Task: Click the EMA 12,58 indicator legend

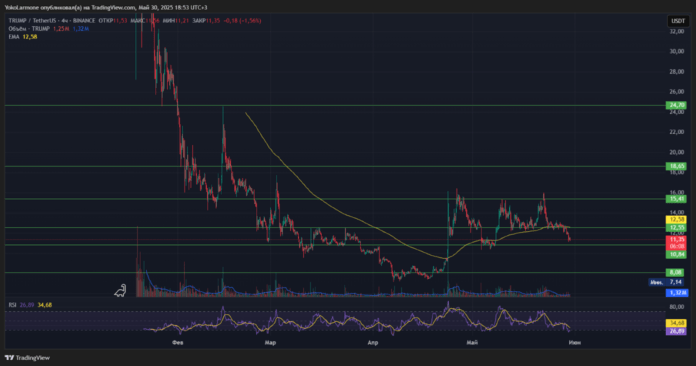Action: coord(23,37)
